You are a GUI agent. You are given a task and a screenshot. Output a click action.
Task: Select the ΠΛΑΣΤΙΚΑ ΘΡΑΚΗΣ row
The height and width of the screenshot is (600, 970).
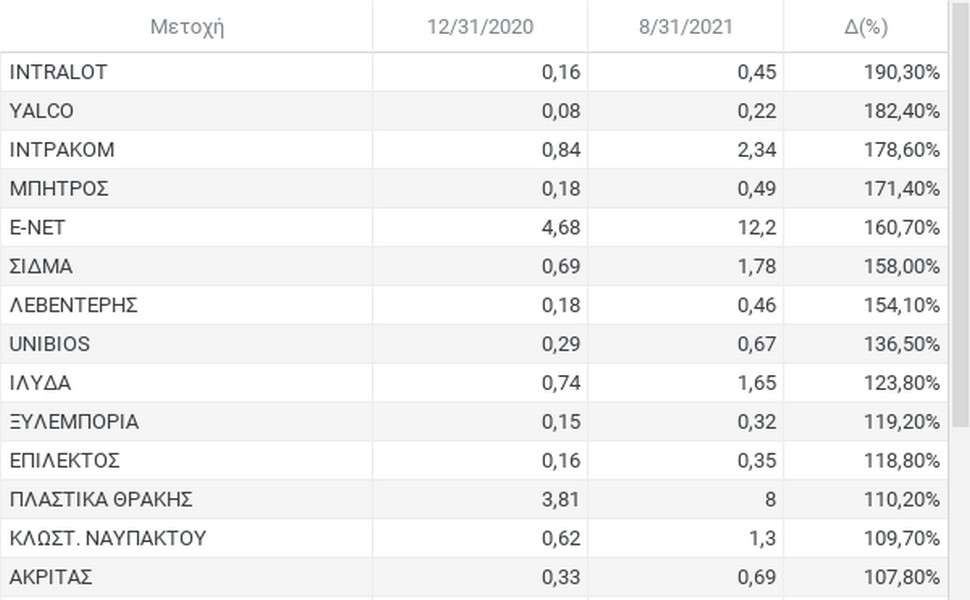click(x=474, y=499)
